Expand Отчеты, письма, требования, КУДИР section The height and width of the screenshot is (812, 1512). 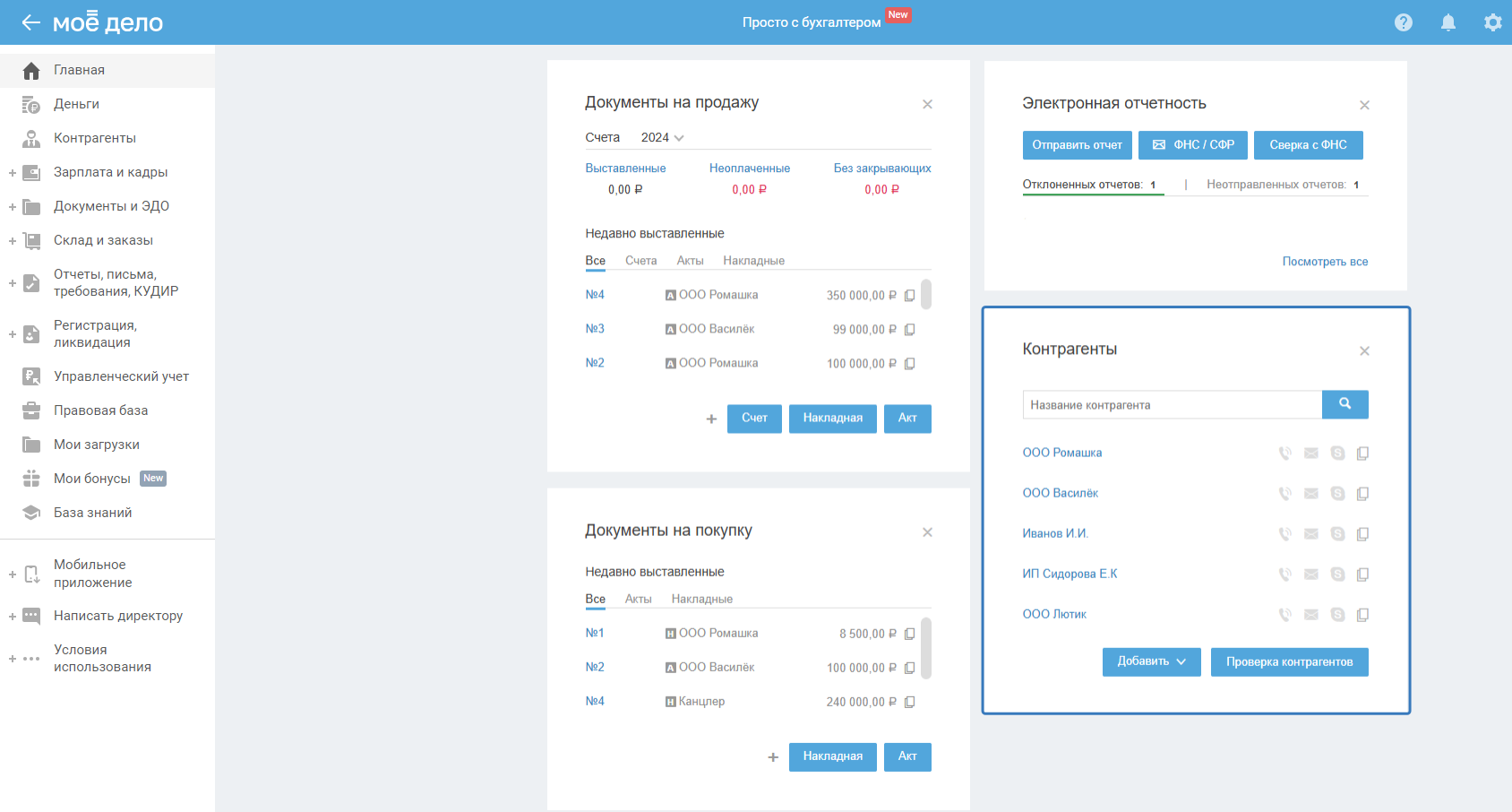(13, 283)
